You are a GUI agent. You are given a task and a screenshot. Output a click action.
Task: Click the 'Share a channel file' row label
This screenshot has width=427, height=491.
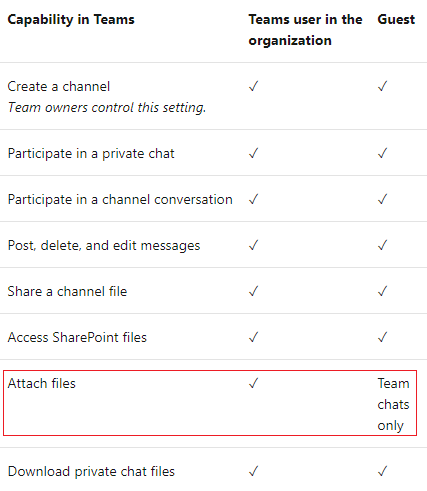[67, 291]
